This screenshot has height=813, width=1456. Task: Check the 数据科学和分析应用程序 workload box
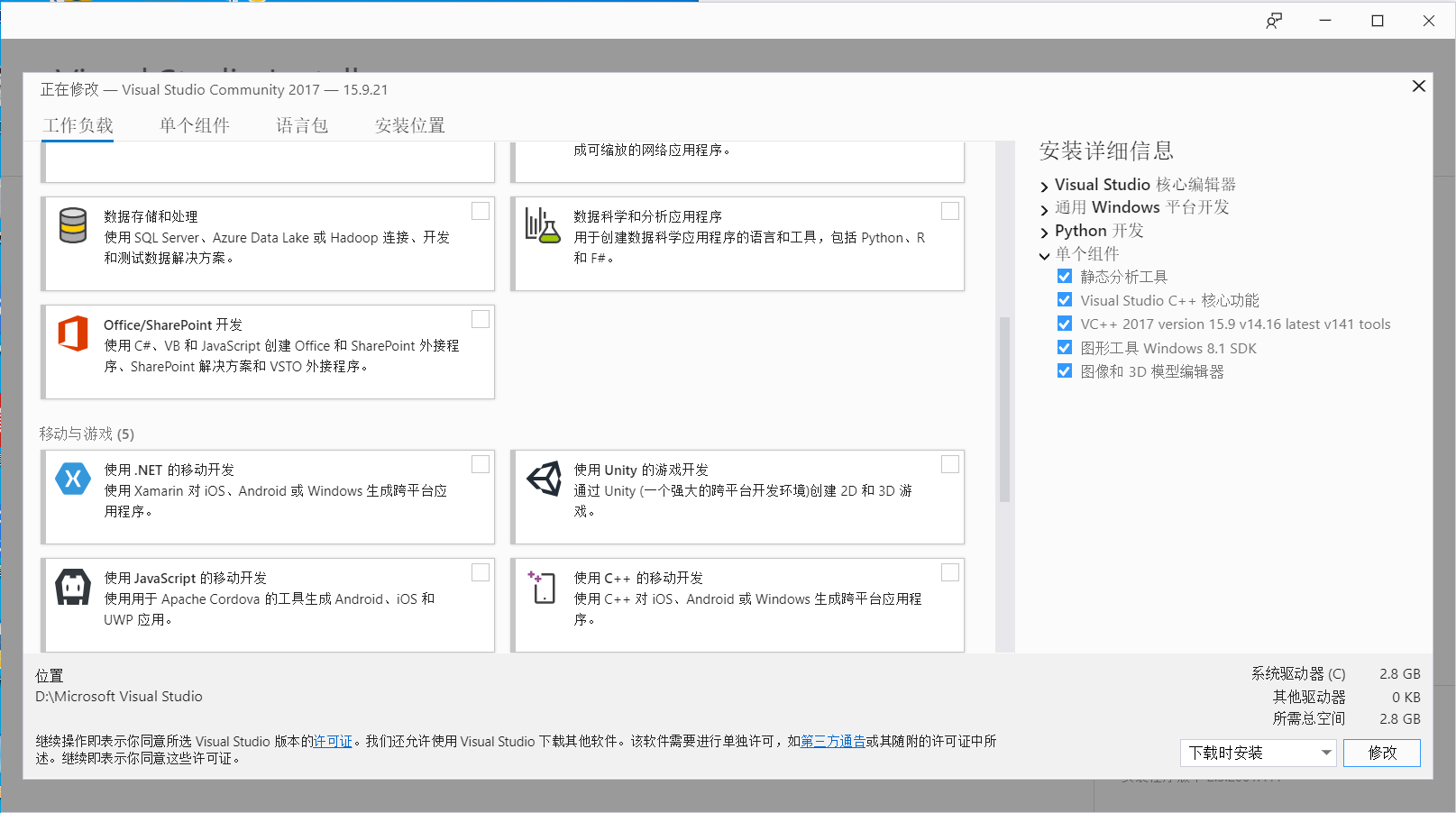(x=950, y=211)
